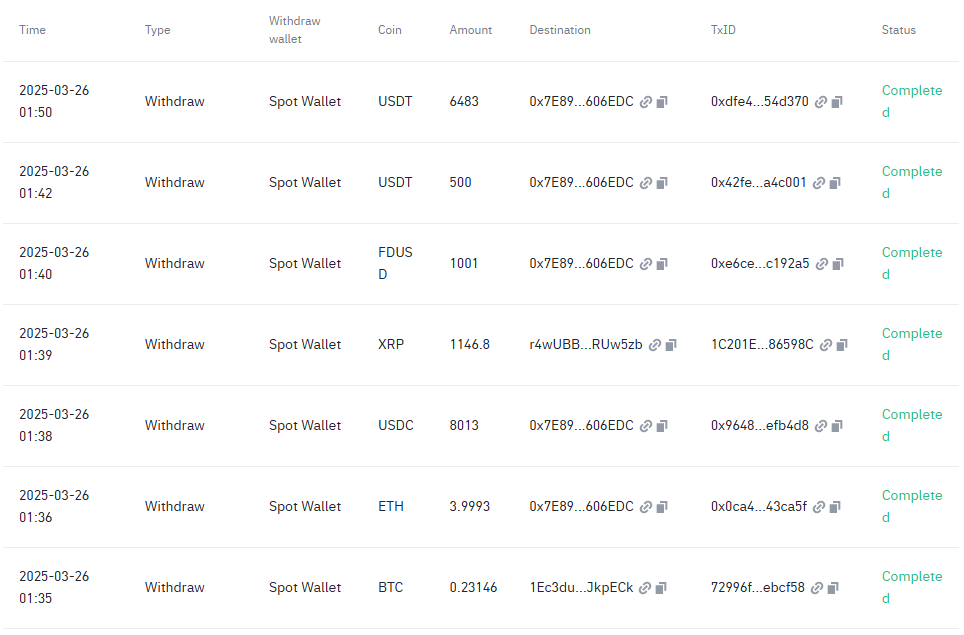Click the Status column header

(898, 30)
